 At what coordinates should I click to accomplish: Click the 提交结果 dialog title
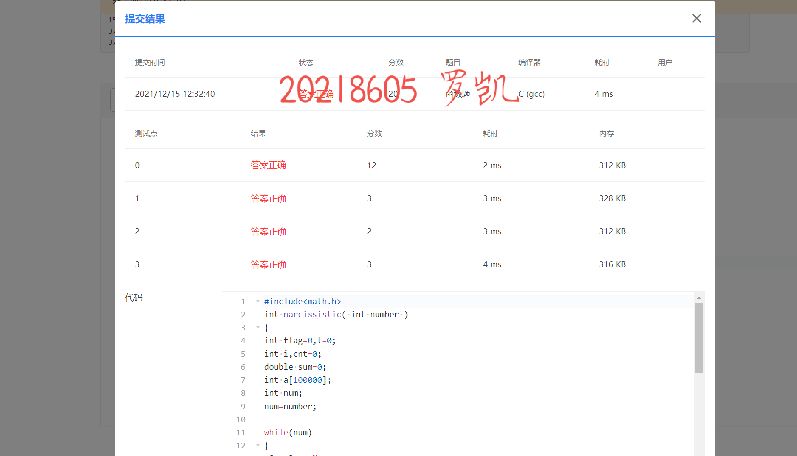click(145, 19)
